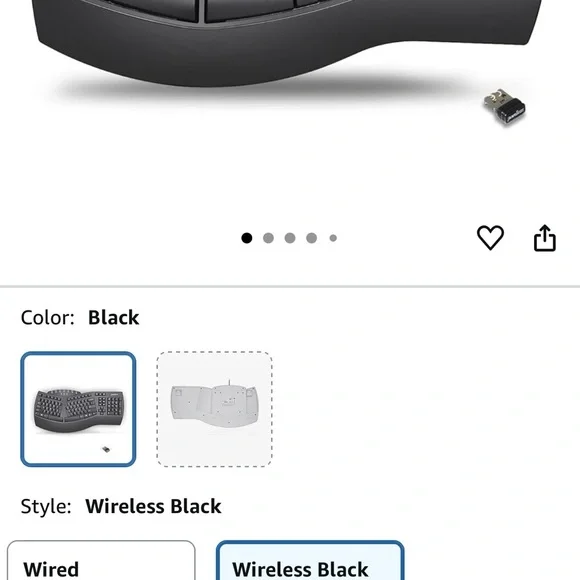The width and height of the screenshot is (580, 580).
Task: Click the bold "Black" color value
Action: (114, 318)
